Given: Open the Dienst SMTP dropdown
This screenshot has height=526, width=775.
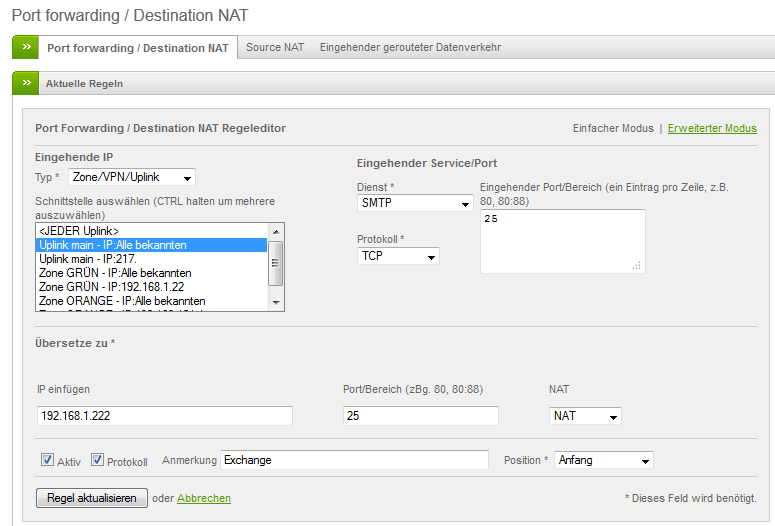Looking at the screenshot, I should click(x=415, y=204).
